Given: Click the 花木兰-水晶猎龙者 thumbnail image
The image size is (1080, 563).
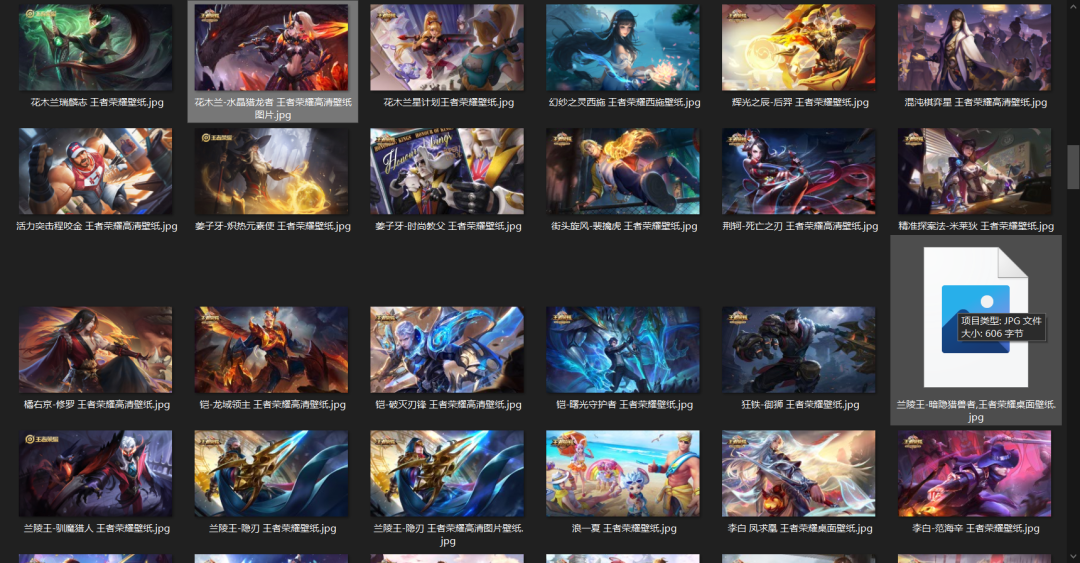Looking at the screenshot, I should click(271, 48).
